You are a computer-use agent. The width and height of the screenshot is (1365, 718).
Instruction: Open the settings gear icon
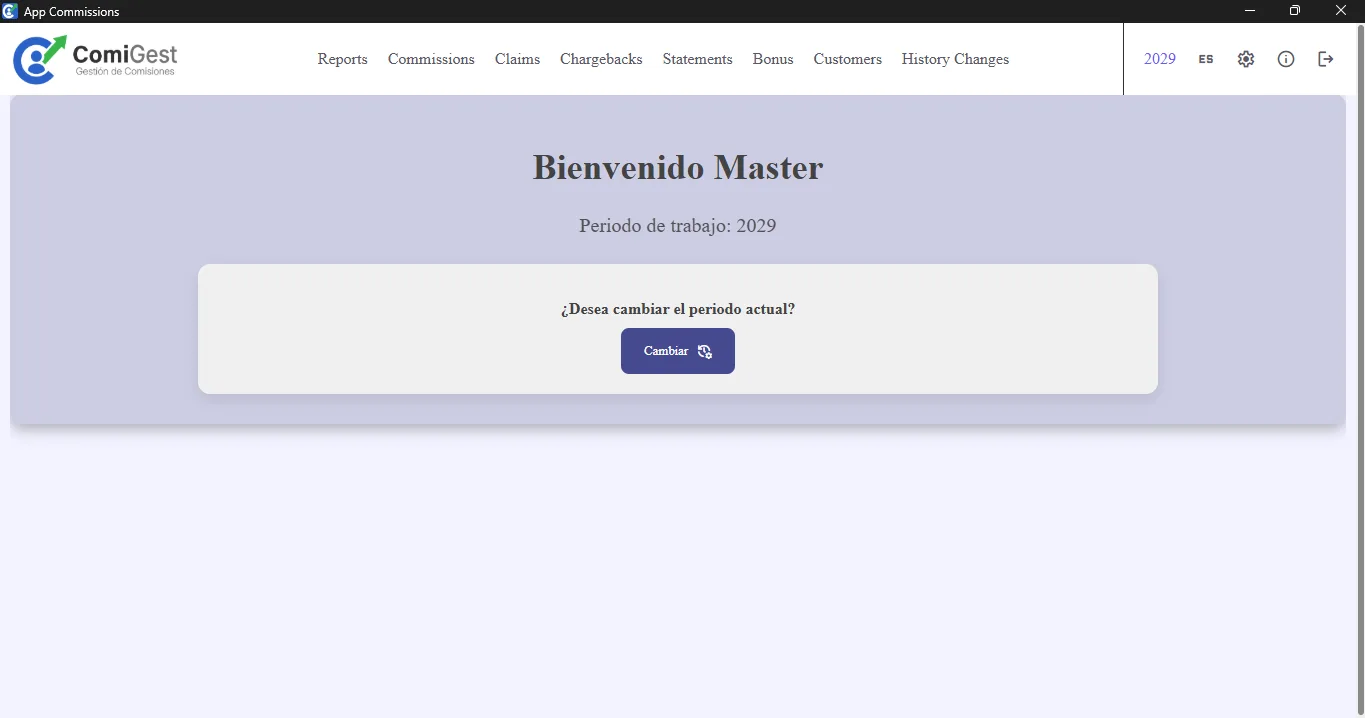(1245, 59)
